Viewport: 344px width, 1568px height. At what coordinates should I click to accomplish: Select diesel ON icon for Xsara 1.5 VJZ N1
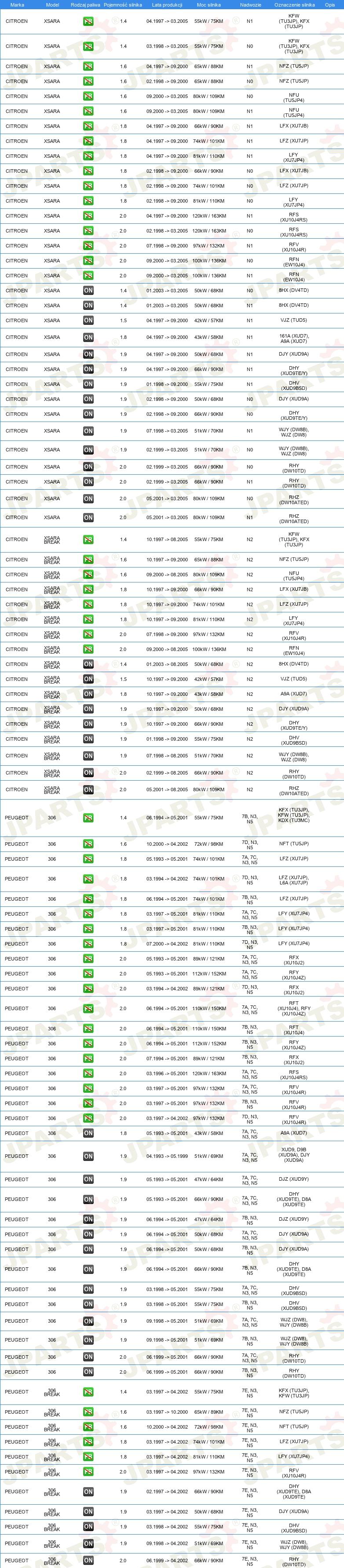(88, 321)
